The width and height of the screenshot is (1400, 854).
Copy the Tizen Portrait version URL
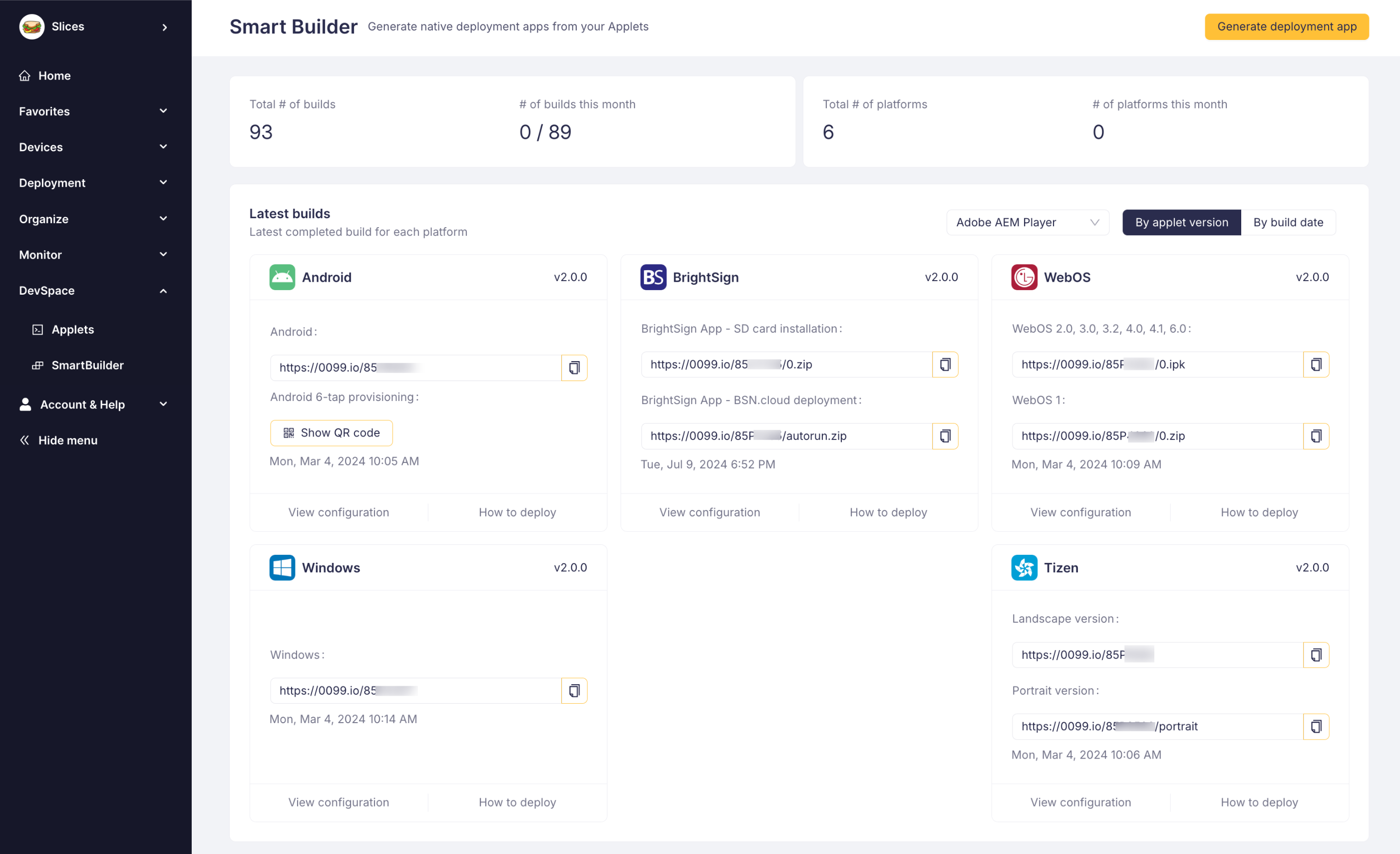click(1317, 727)
